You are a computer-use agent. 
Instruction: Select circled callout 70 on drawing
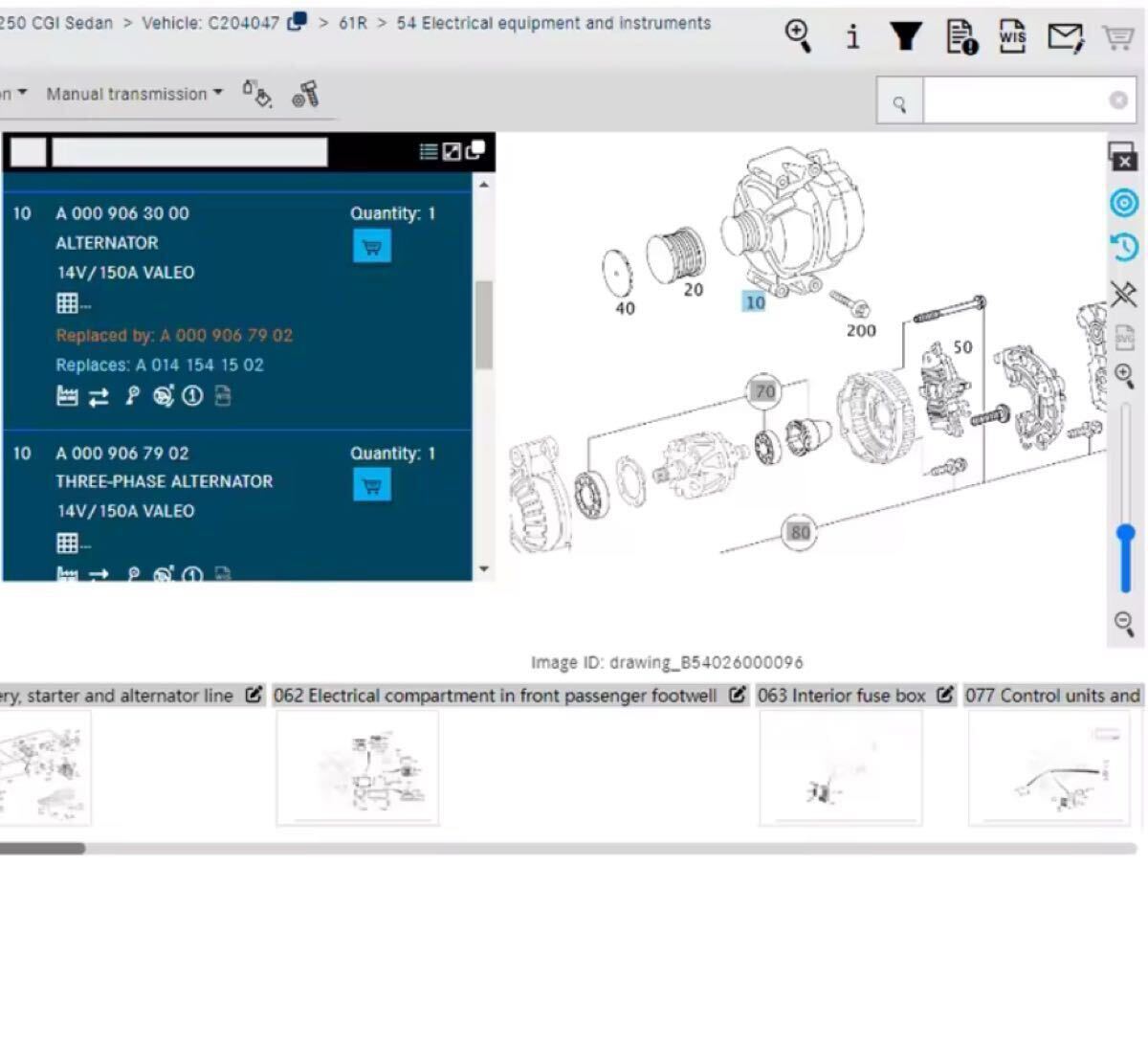(x=764, y=391)
